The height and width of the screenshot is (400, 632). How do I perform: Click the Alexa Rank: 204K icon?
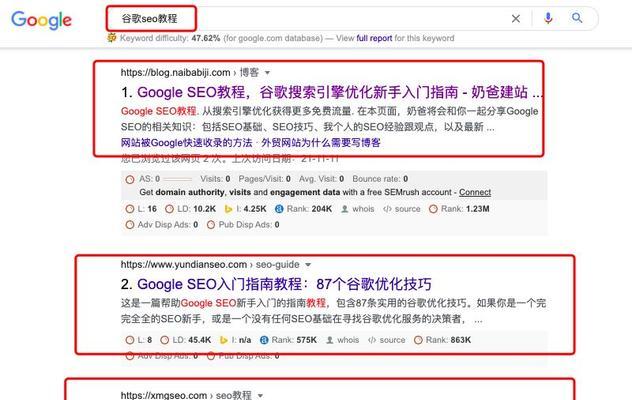279,209
